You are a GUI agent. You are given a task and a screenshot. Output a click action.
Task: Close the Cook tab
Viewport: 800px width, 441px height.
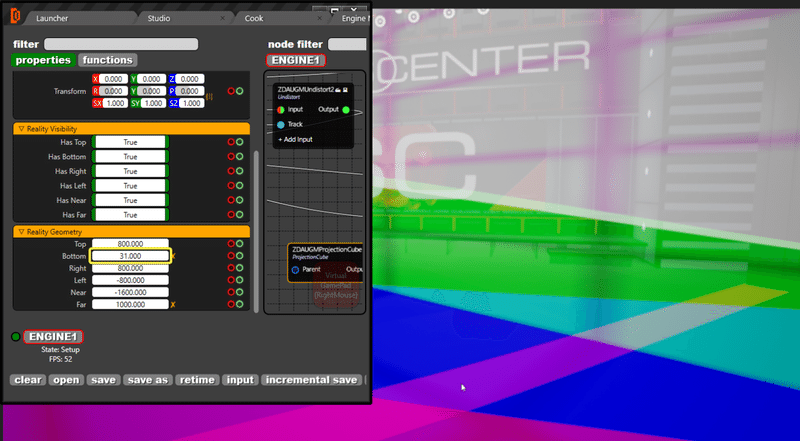(320, 18)
